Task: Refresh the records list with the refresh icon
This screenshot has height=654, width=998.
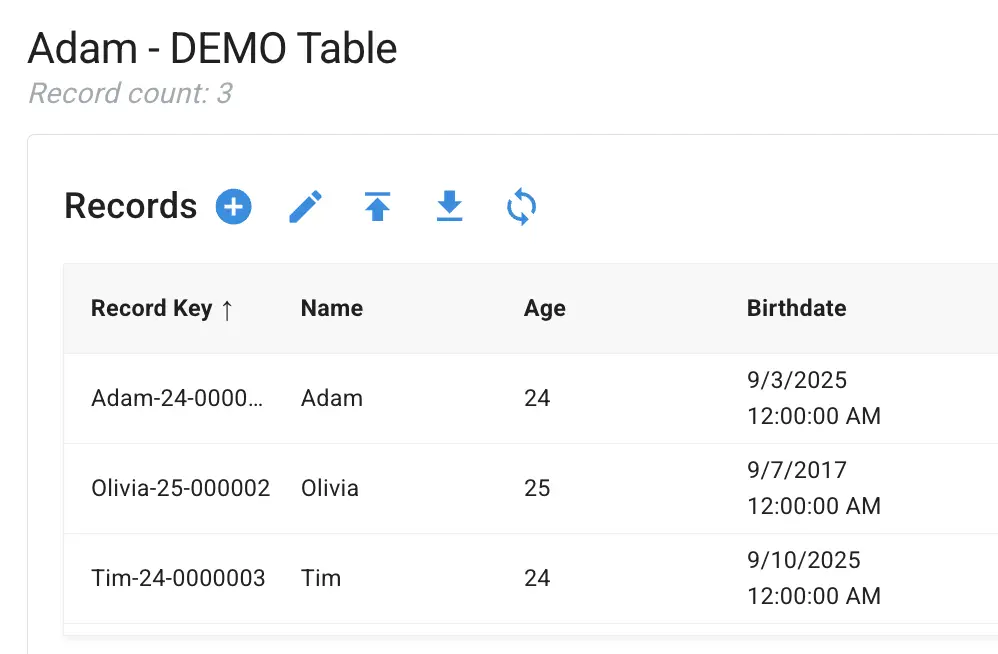Action: [520, 206]
